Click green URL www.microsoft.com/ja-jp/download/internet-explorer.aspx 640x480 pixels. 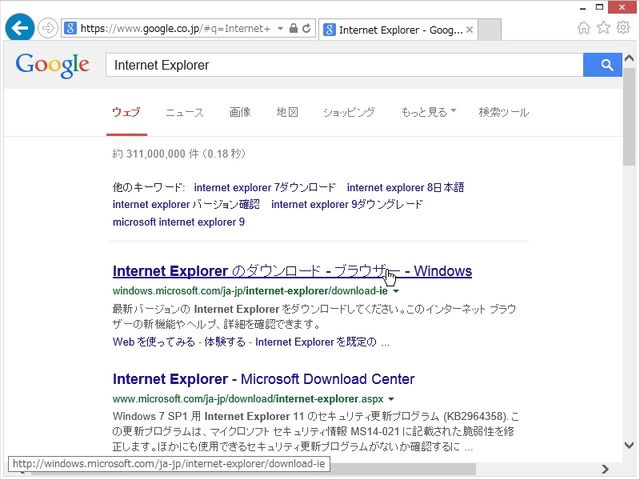248,399
